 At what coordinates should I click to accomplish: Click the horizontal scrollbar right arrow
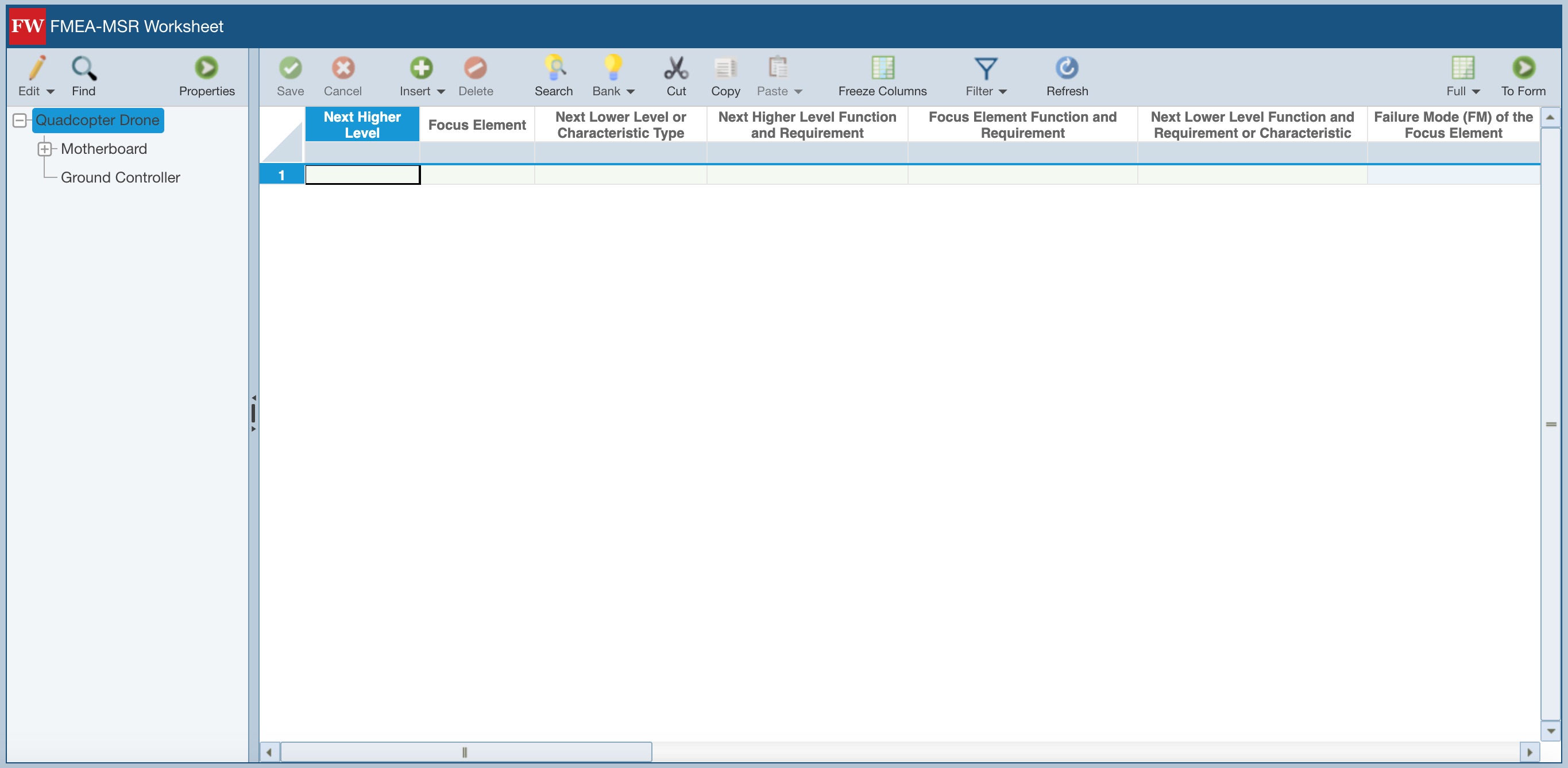point(1530,752)
